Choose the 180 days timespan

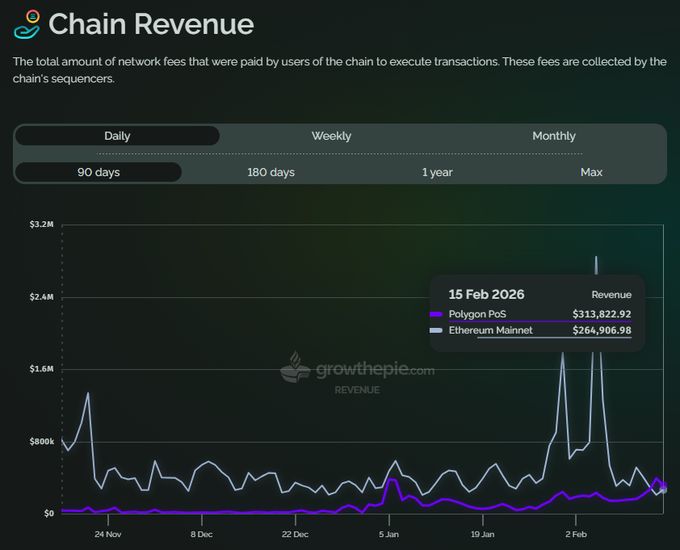(x=271, y=172)
